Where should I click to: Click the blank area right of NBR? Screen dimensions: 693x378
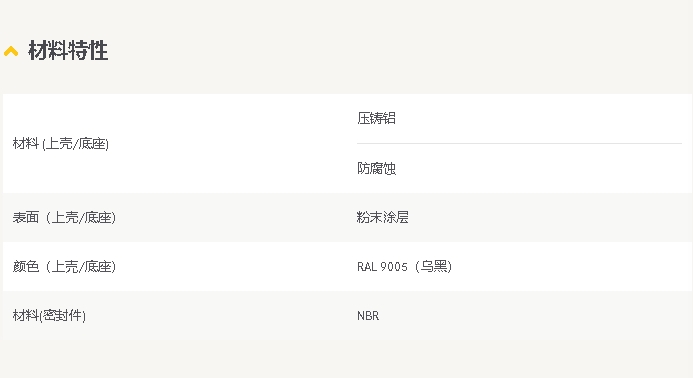[530, 316]
